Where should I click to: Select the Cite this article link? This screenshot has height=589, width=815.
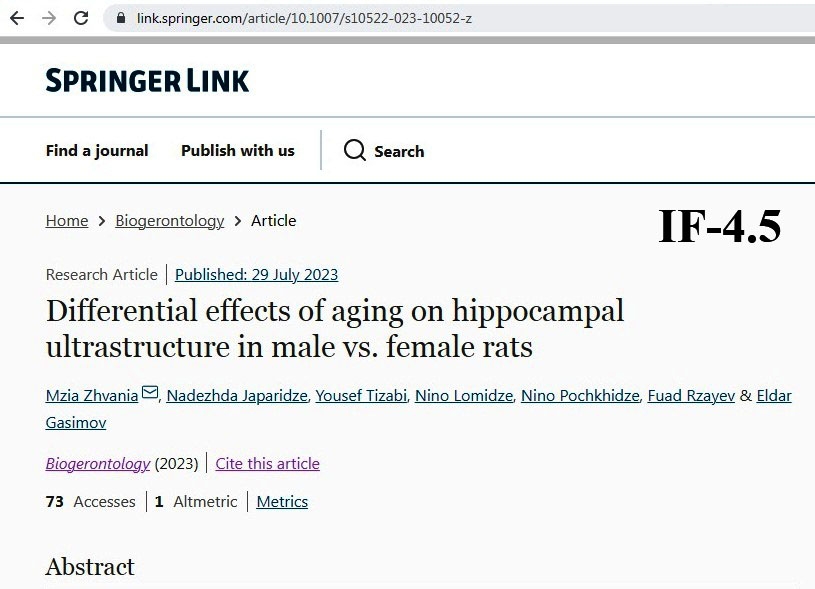(x=268, y=464)
